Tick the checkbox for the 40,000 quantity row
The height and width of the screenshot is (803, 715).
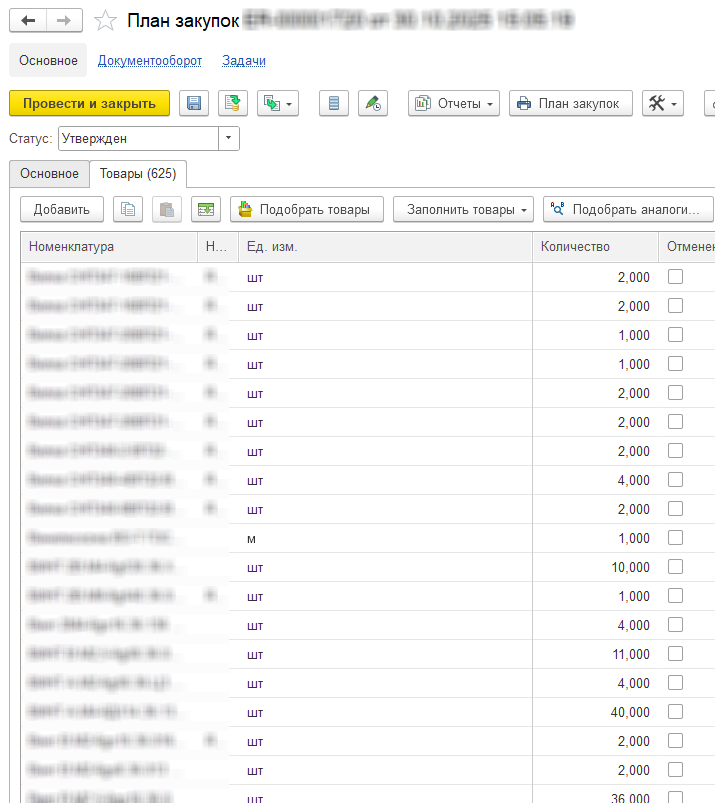tap(675, 712)
